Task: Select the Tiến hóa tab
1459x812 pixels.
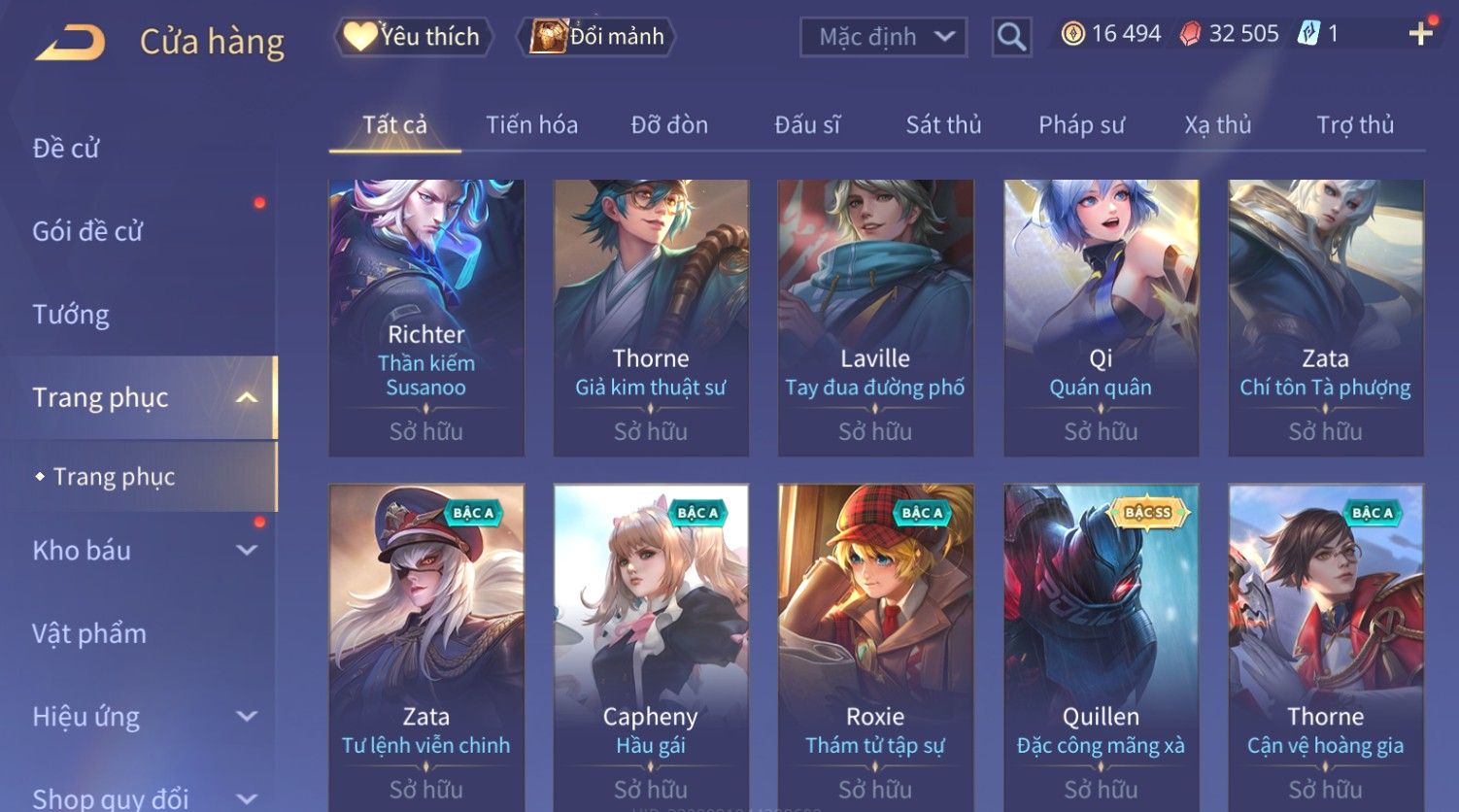Action: click(531, 125)
